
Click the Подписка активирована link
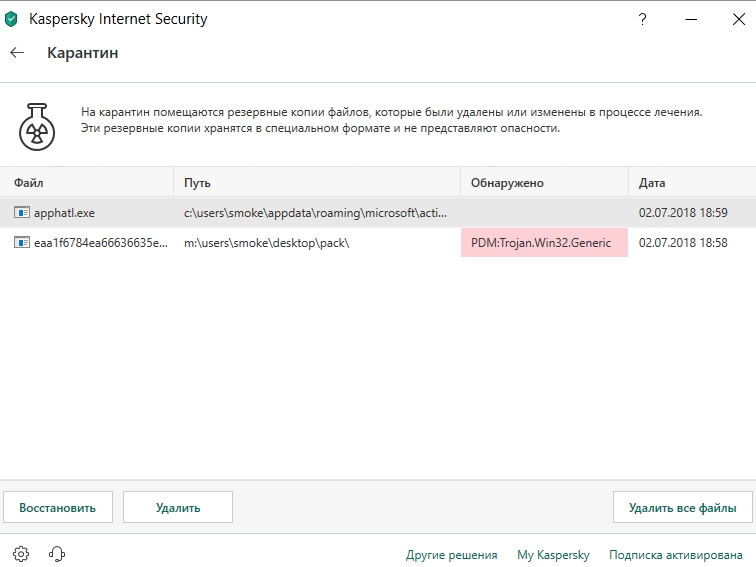click(x=676, y=555)
